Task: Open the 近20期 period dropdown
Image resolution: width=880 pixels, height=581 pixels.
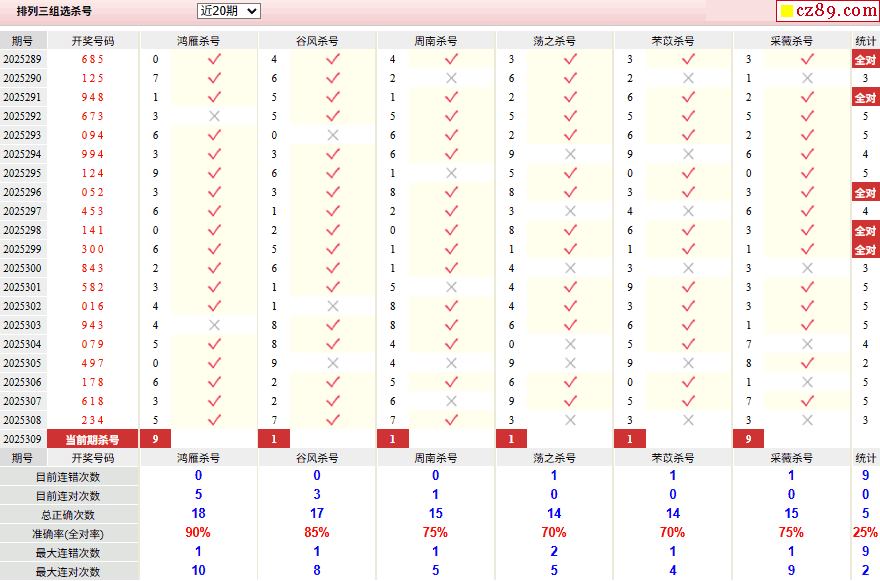Action: tap(228, 11)
